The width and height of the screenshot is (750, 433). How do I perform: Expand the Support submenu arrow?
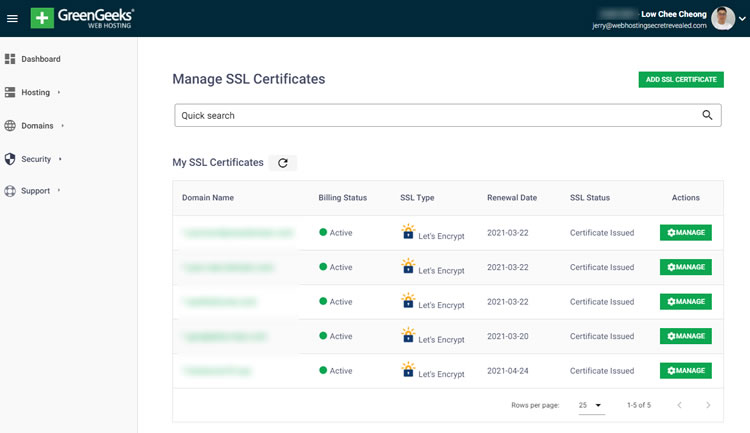pos(59,190)
